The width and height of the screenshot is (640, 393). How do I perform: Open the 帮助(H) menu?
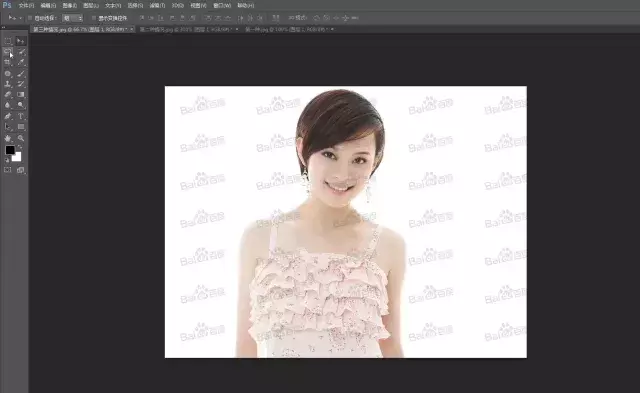[246, 6]
